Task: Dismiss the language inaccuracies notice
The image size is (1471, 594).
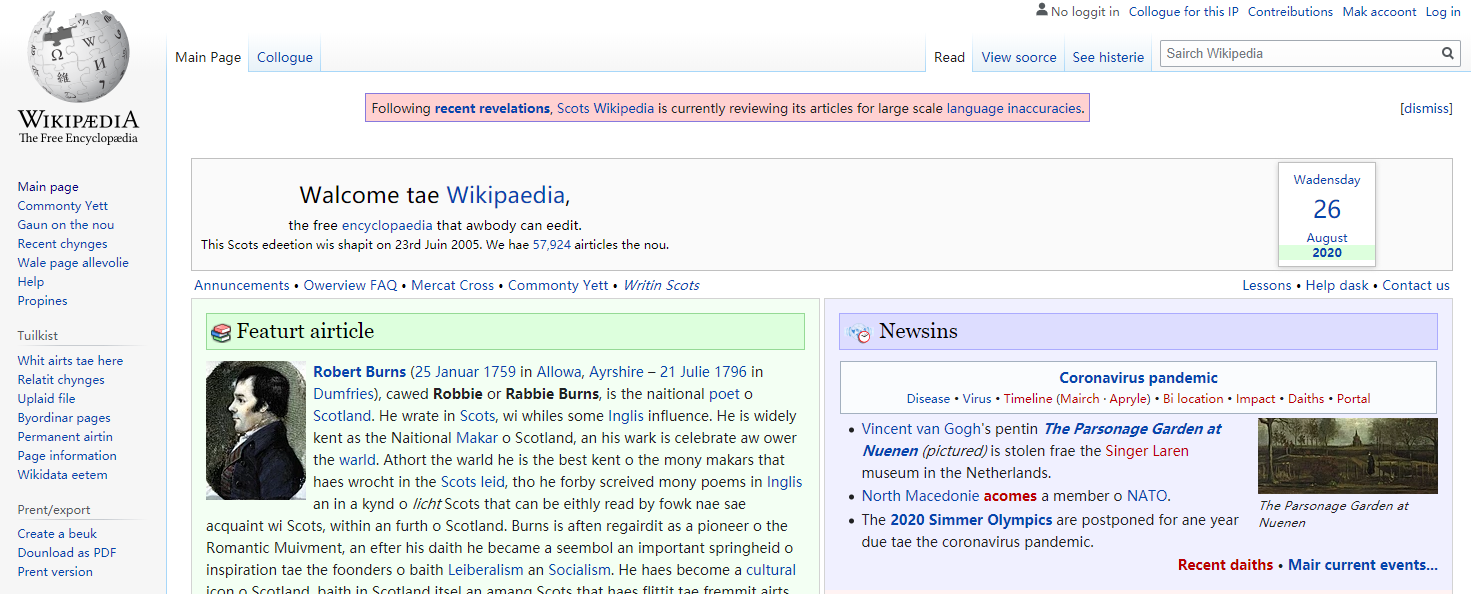Action: coord(1426,108)
